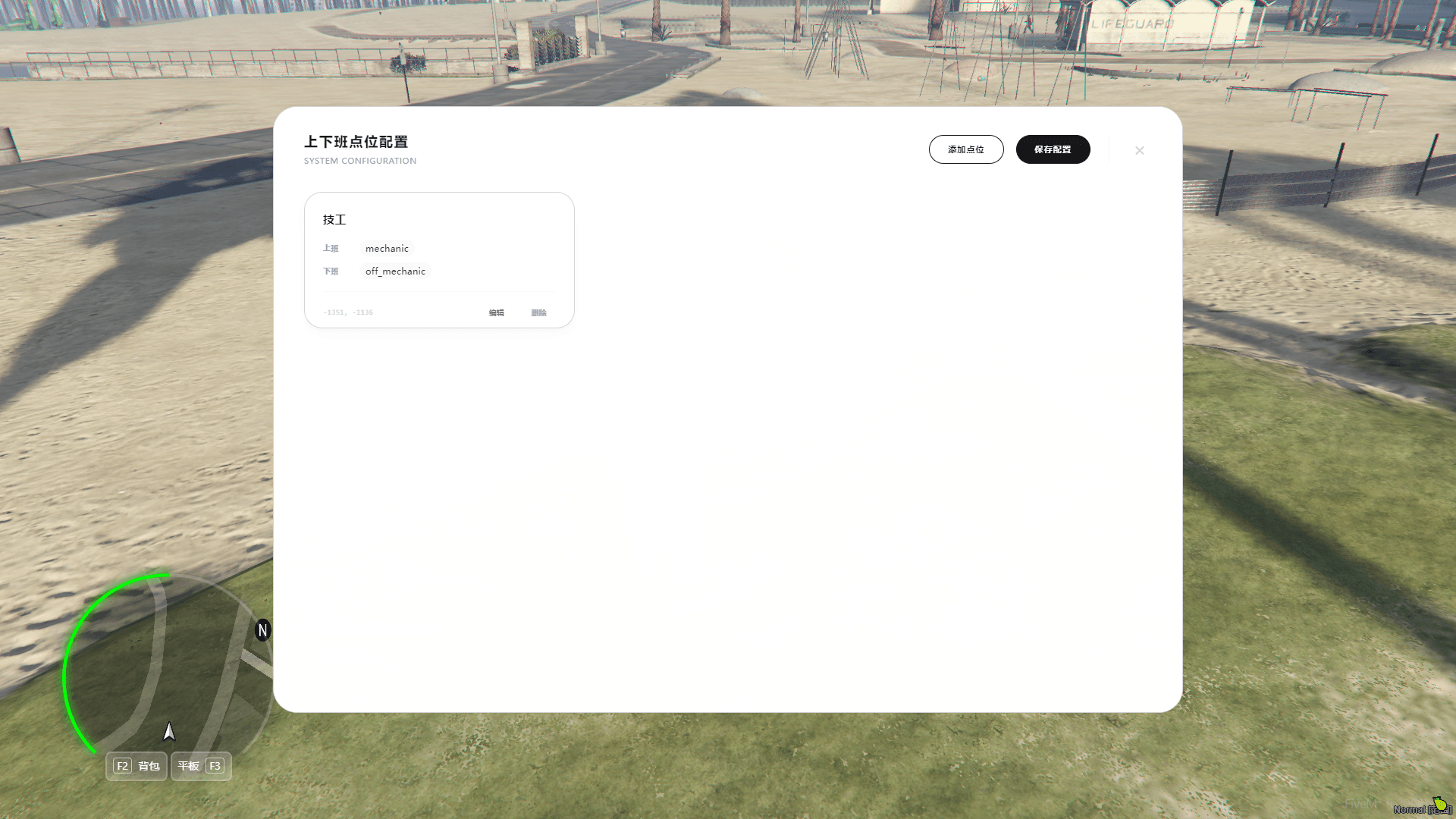Close the 上下班点位配置 dialog
The width and height of the screenshot is (1456, 819).
[x=1139, y=150]
